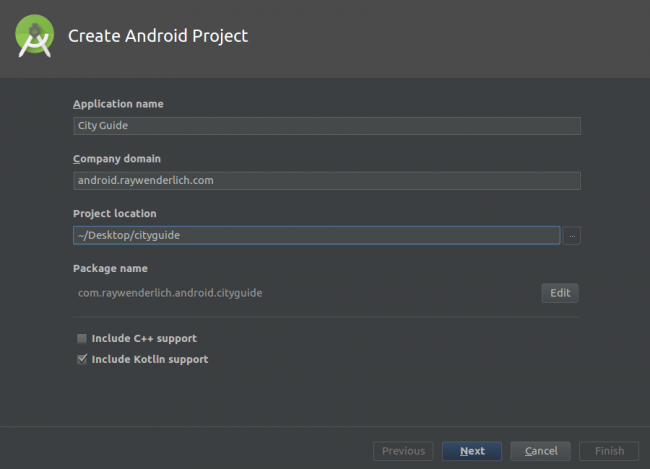Focus the Company domain text field

coord(327,180)
